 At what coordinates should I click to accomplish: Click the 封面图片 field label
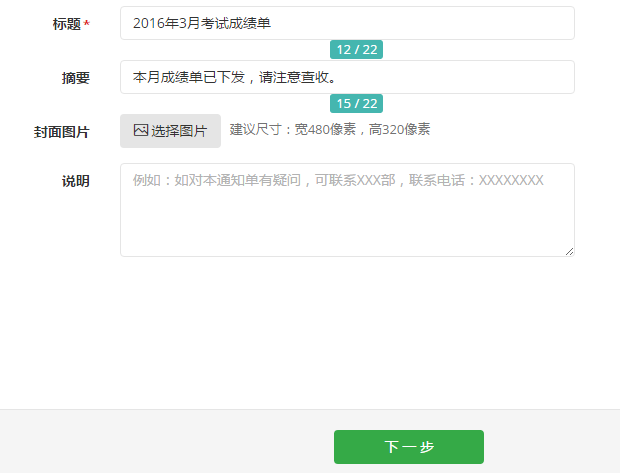pyautogui.click(x=62, y=132)
